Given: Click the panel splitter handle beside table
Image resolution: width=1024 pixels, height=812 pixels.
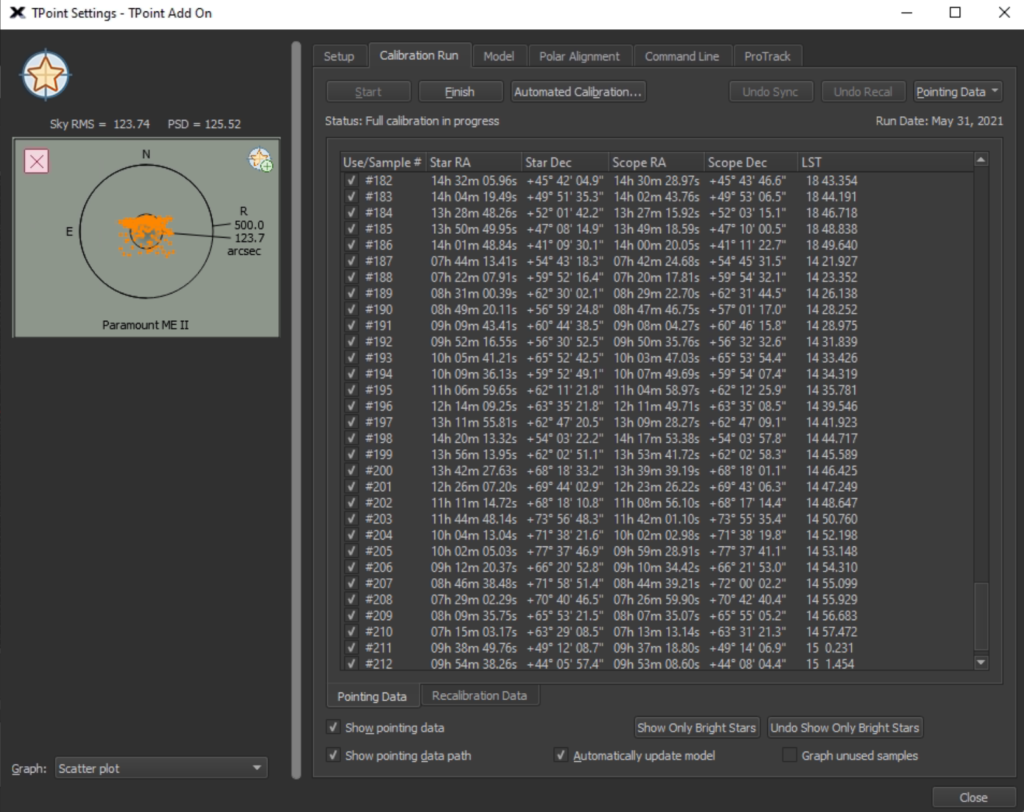Looking at the screenshot, I should (x=296, y=410).
